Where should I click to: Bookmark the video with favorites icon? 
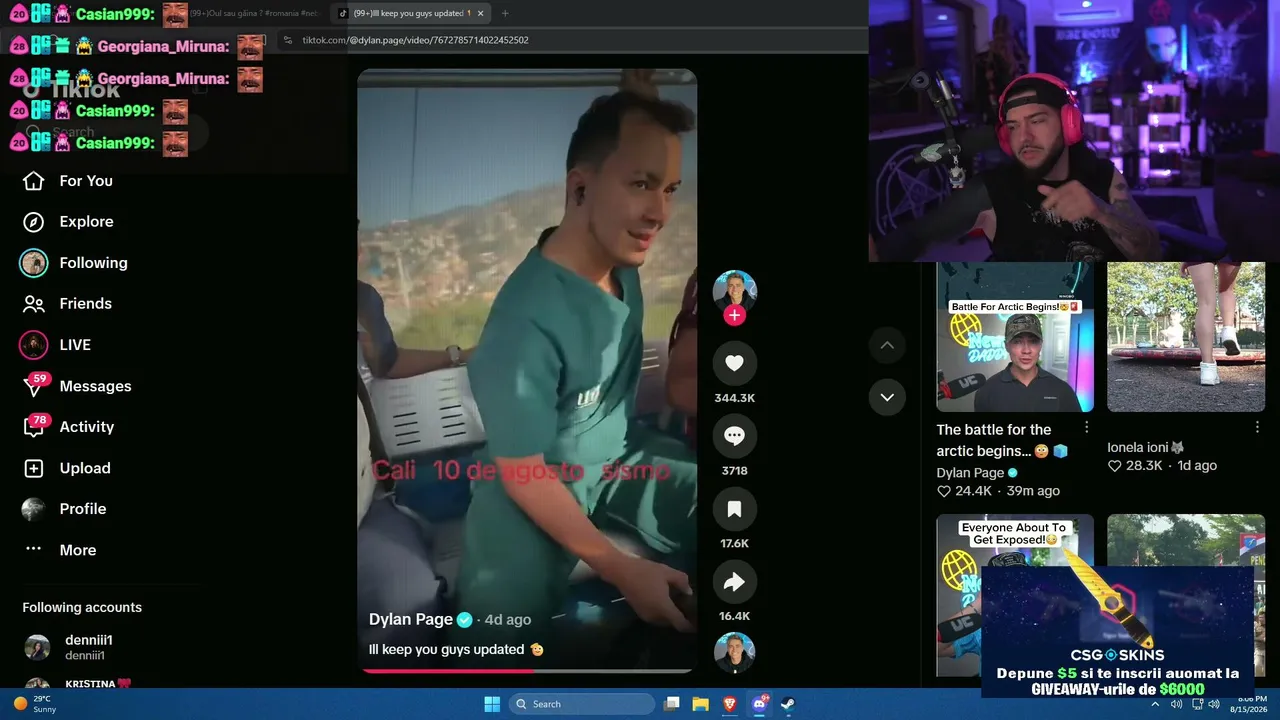[734, 509]
